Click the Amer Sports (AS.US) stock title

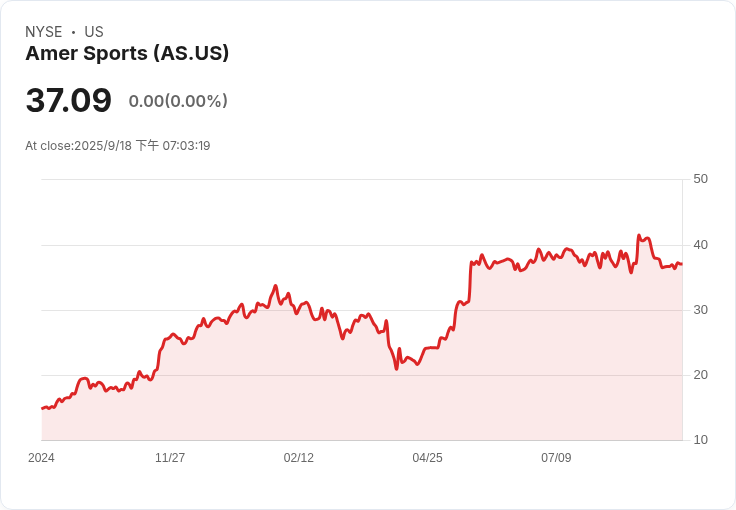(127, 54)
